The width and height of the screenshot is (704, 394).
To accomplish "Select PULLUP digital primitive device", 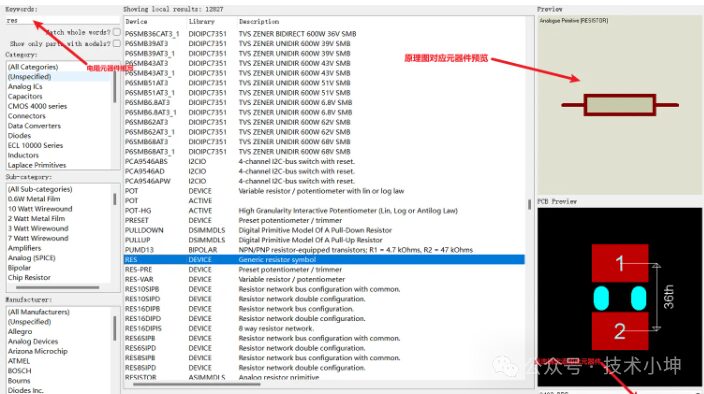I will (324, 240).
